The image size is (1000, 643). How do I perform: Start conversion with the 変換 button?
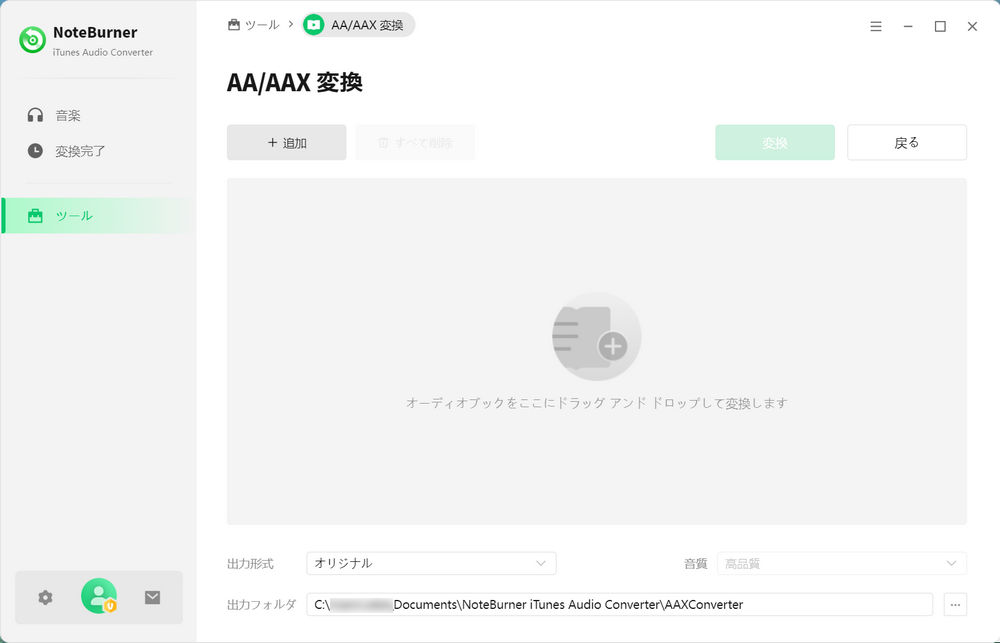click(774, 142)
